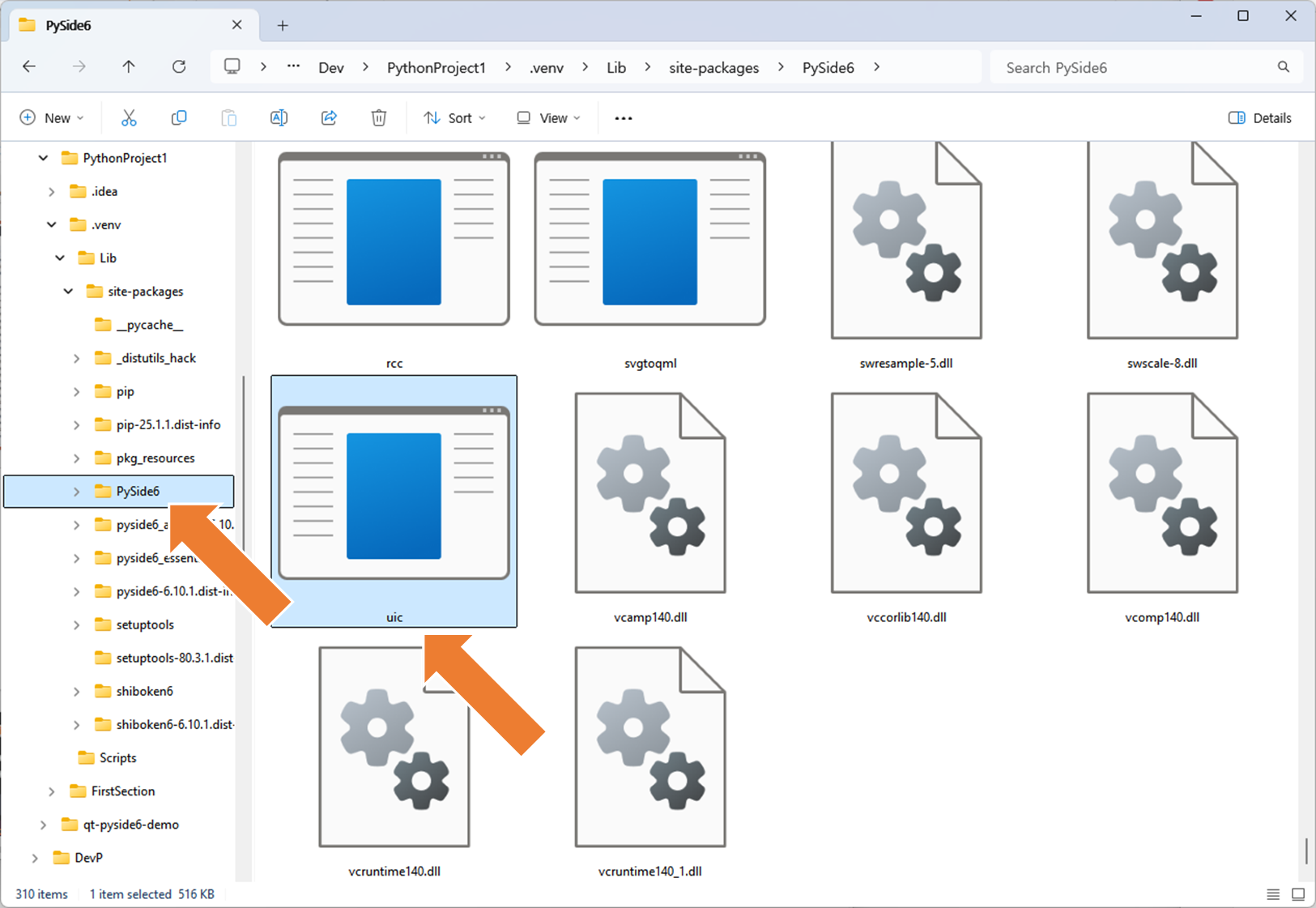Collapse the site-packages tree node
This screenshot has width=1316, height=908.
click(68, 292)
